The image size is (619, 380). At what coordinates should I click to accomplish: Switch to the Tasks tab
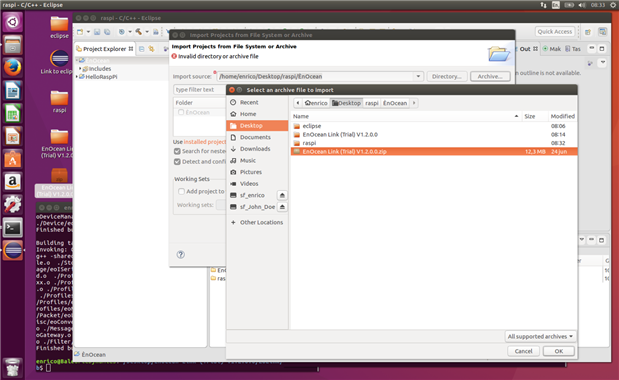click(573, 49)
